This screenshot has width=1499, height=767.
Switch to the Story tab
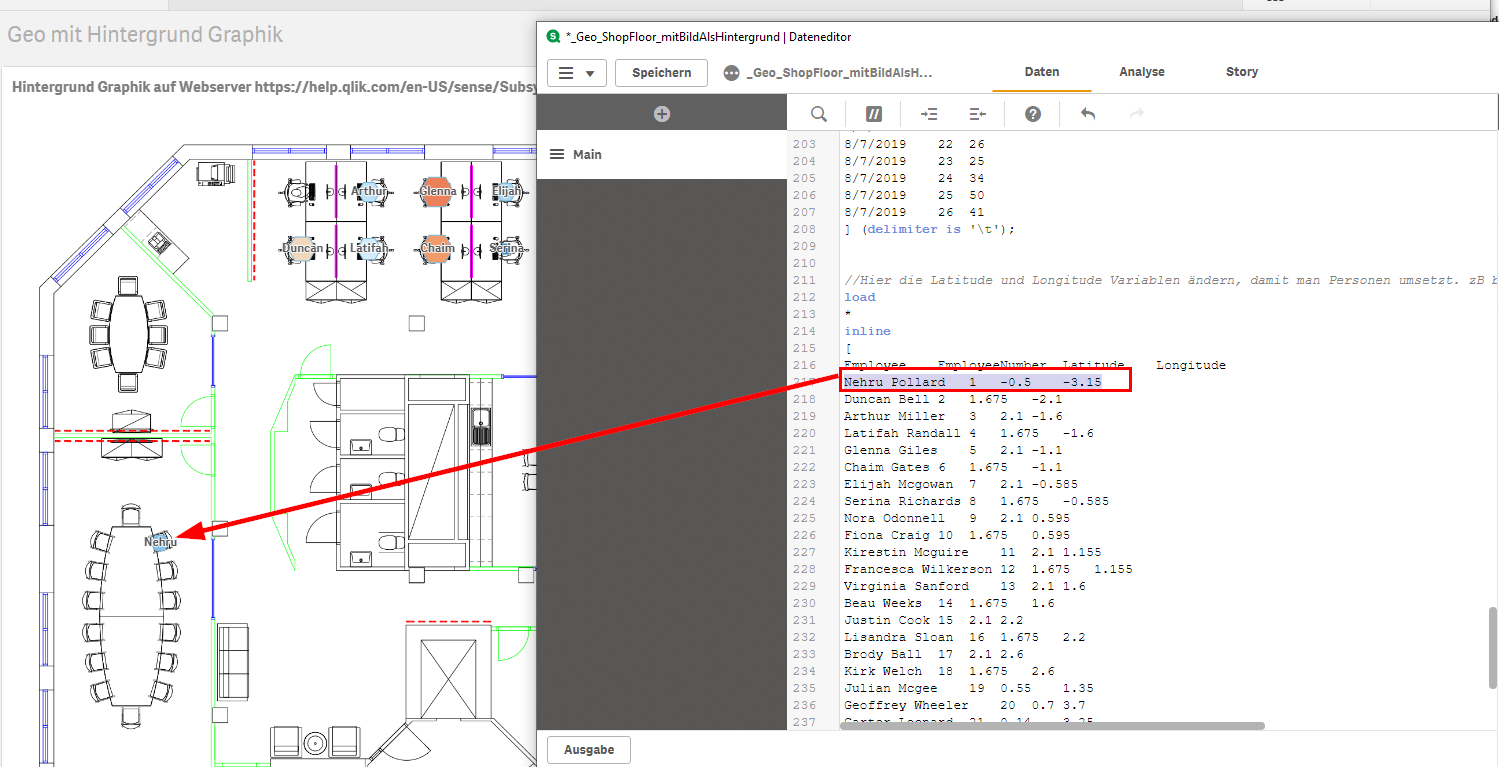pos(1242,72)
